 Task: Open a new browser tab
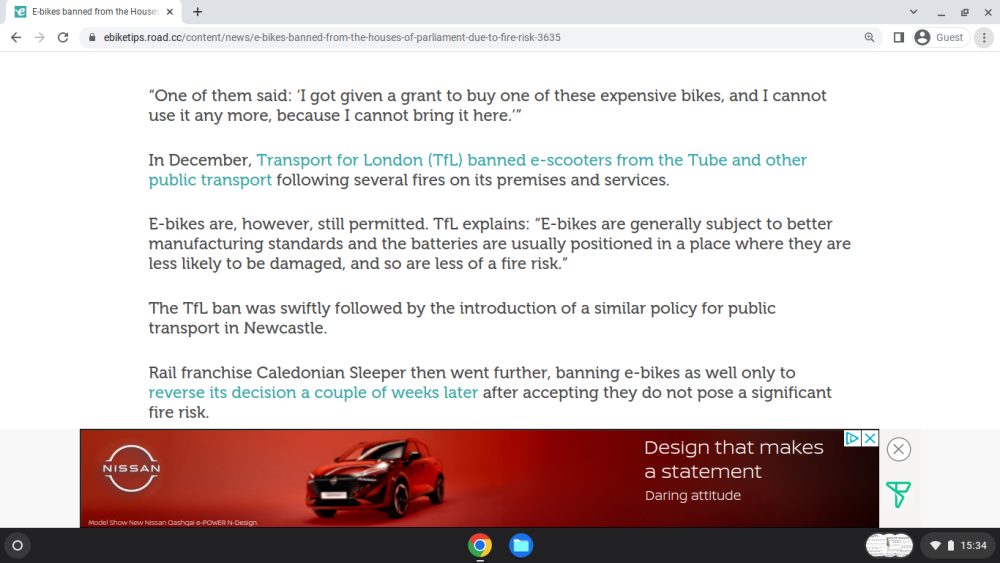click(198, 11)
